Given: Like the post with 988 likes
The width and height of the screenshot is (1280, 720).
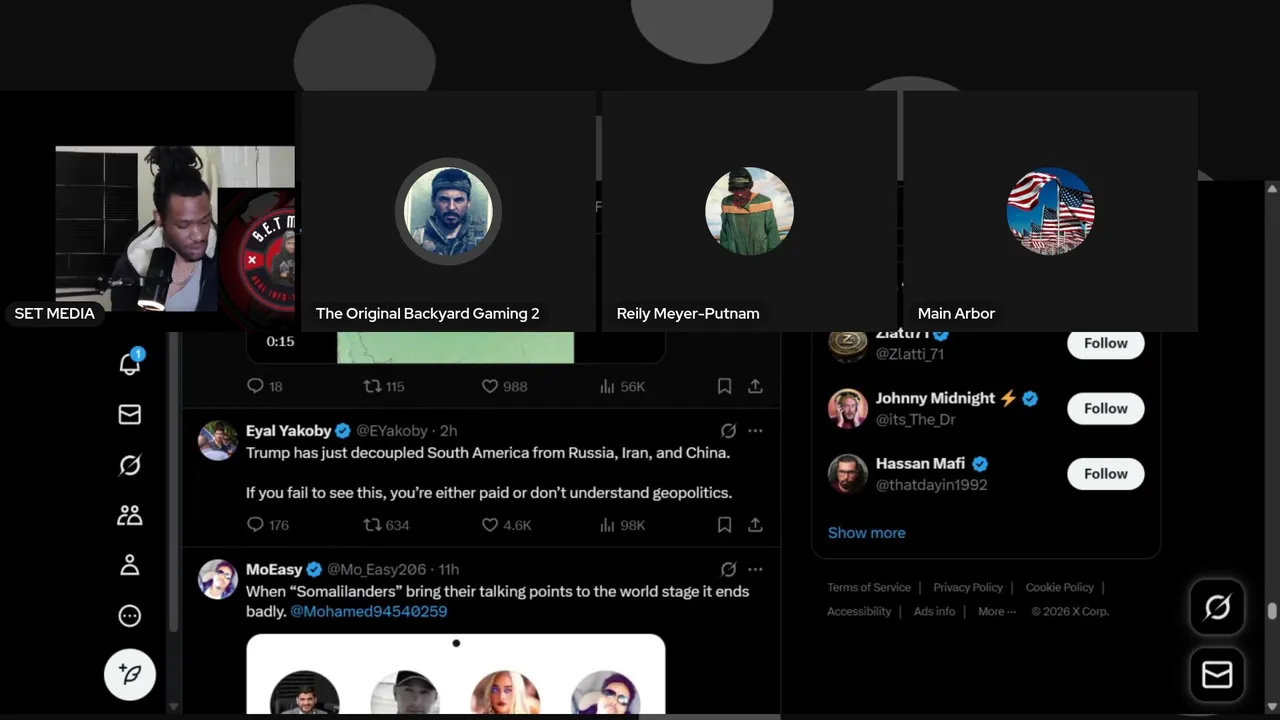Looking at the screenshot, I should click(x=505, y=386).
